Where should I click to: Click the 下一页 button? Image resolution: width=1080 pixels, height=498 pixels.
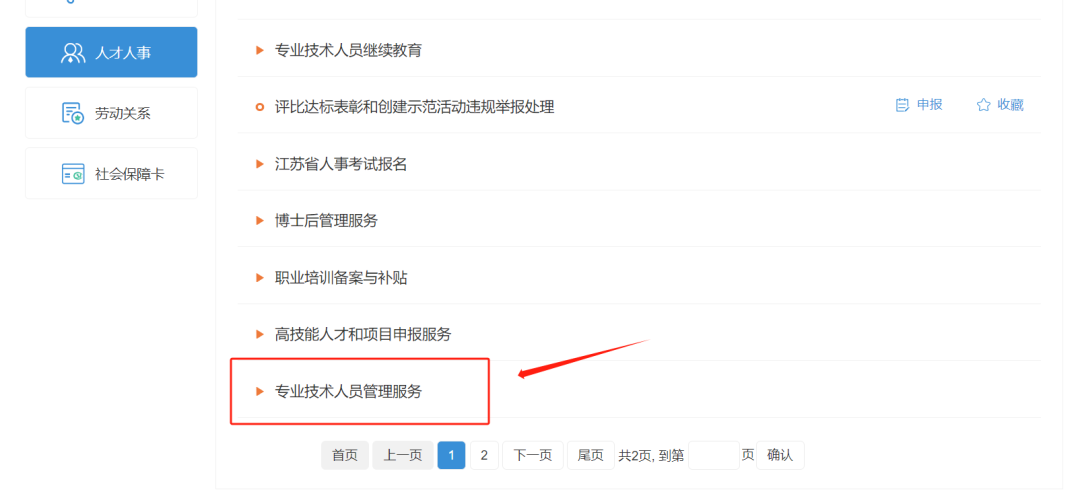pos(532,455)
